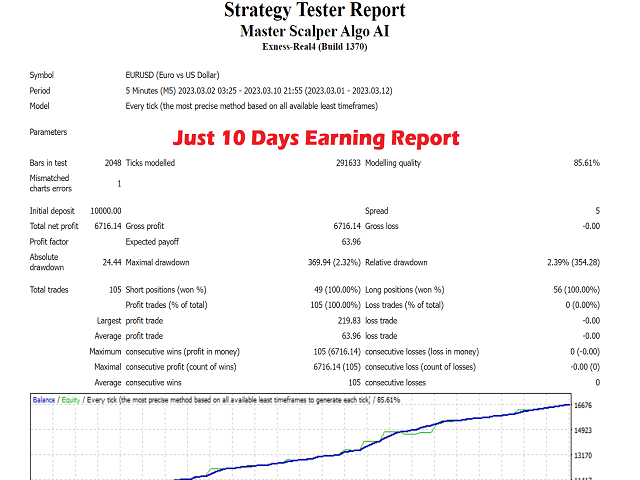Image resolution: width=640 pixels, height=480 pixels.
Task: Click the 16676 chart axis value
Action: [583, 405]
